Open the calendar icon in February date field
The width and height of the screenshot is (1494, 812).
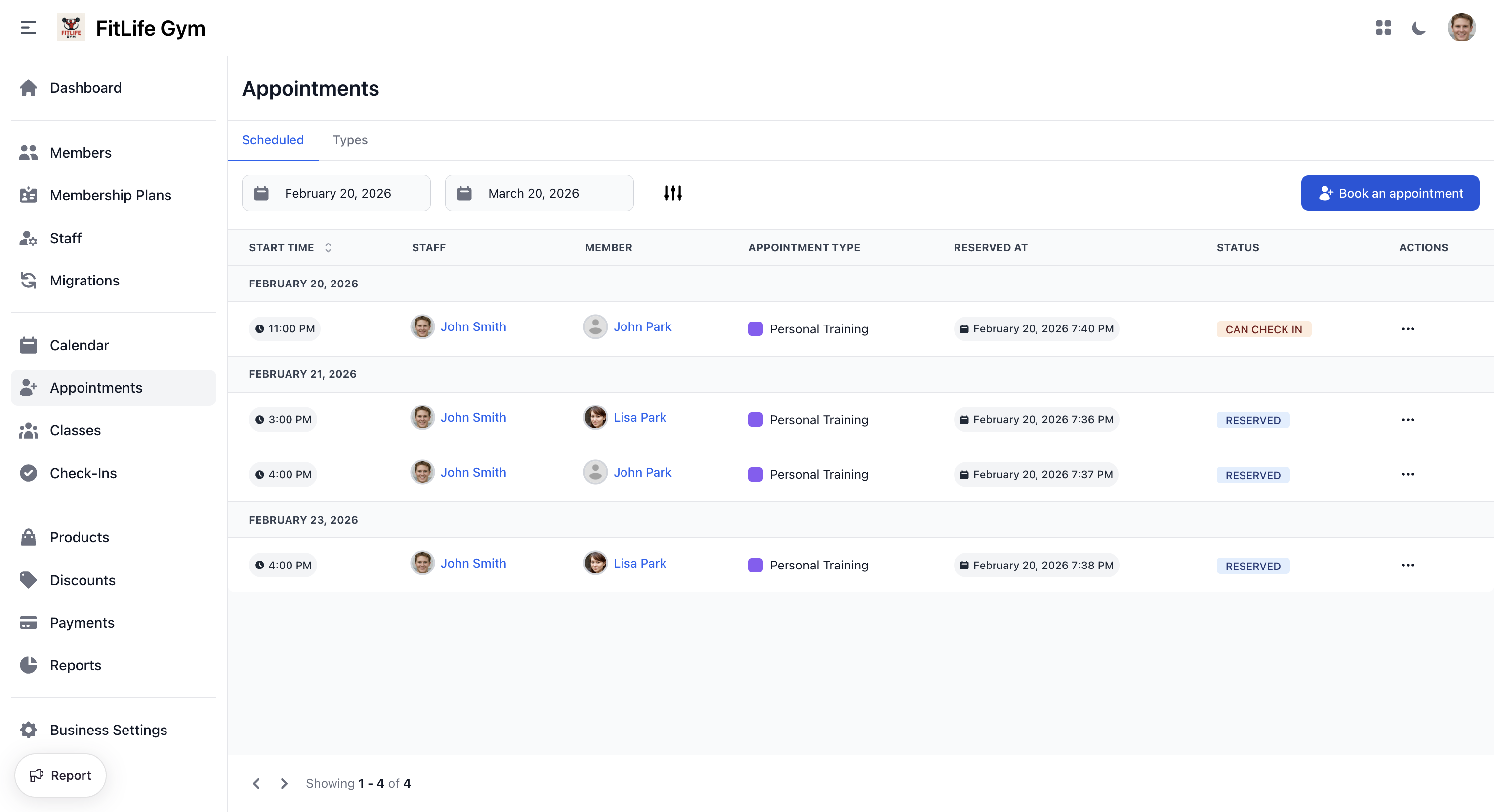tap(261, 193)
